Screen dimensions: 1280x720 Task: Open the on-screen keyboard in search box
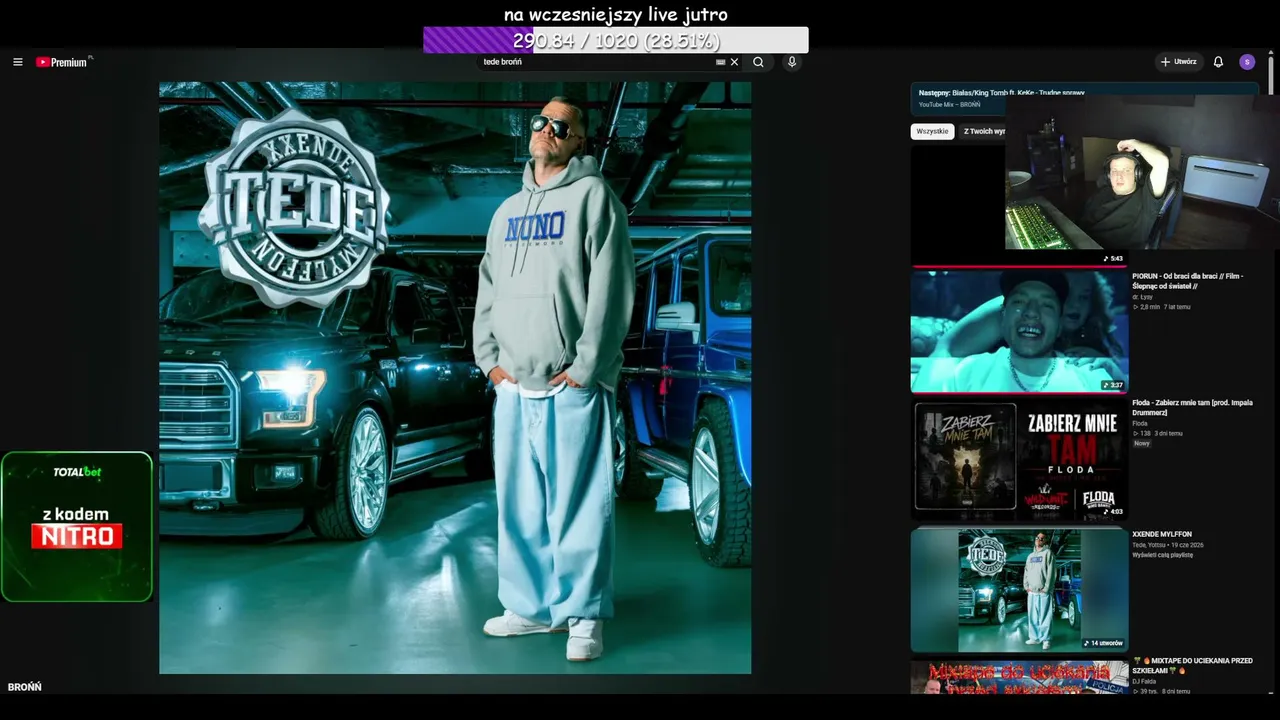pos(720,62)
